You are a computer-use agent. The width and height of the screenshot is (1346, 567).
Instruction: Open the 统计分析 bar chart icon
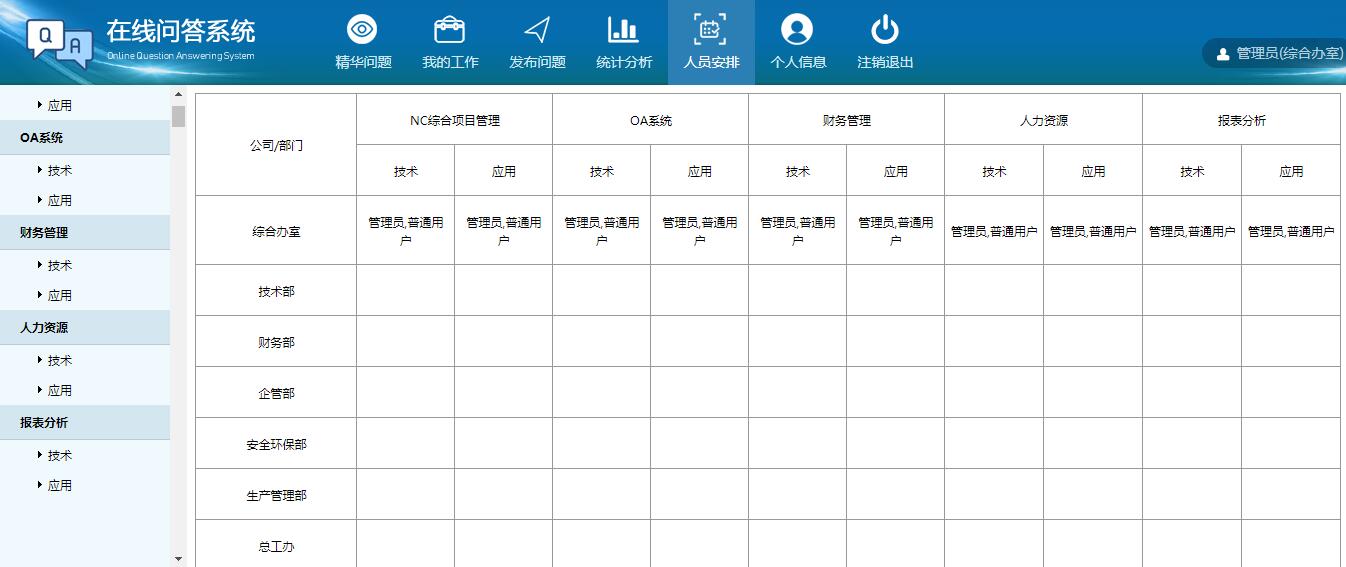click(x=624, y=31)
